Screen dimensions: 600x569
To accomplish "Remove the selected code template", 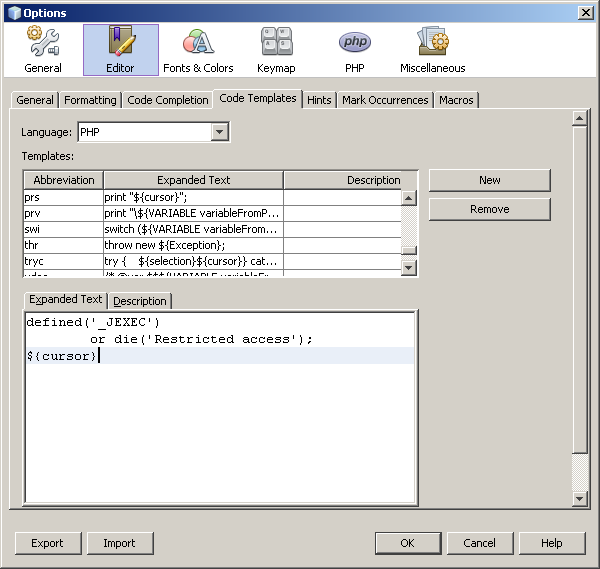I will [x=489, y=209].
